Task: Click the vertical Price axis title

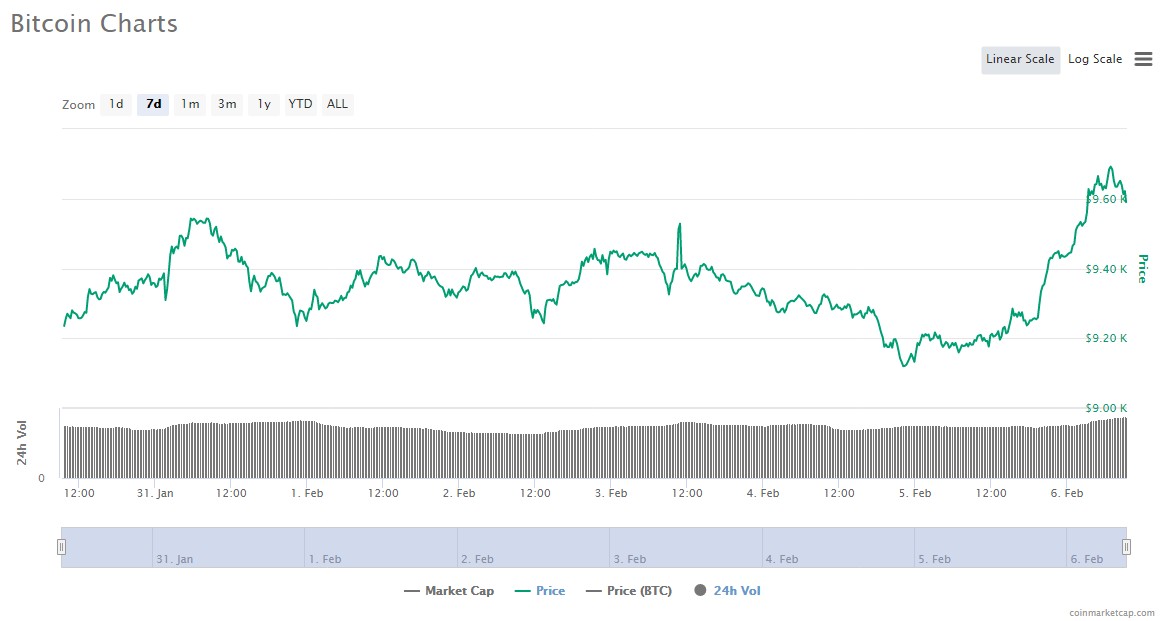Action: pyautogui.click(x=1143, y=268)
